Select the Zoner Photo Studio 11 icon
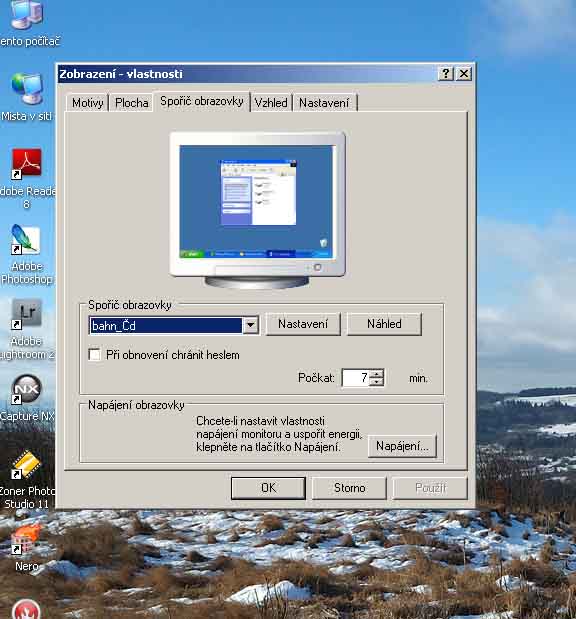 [26, 464]
